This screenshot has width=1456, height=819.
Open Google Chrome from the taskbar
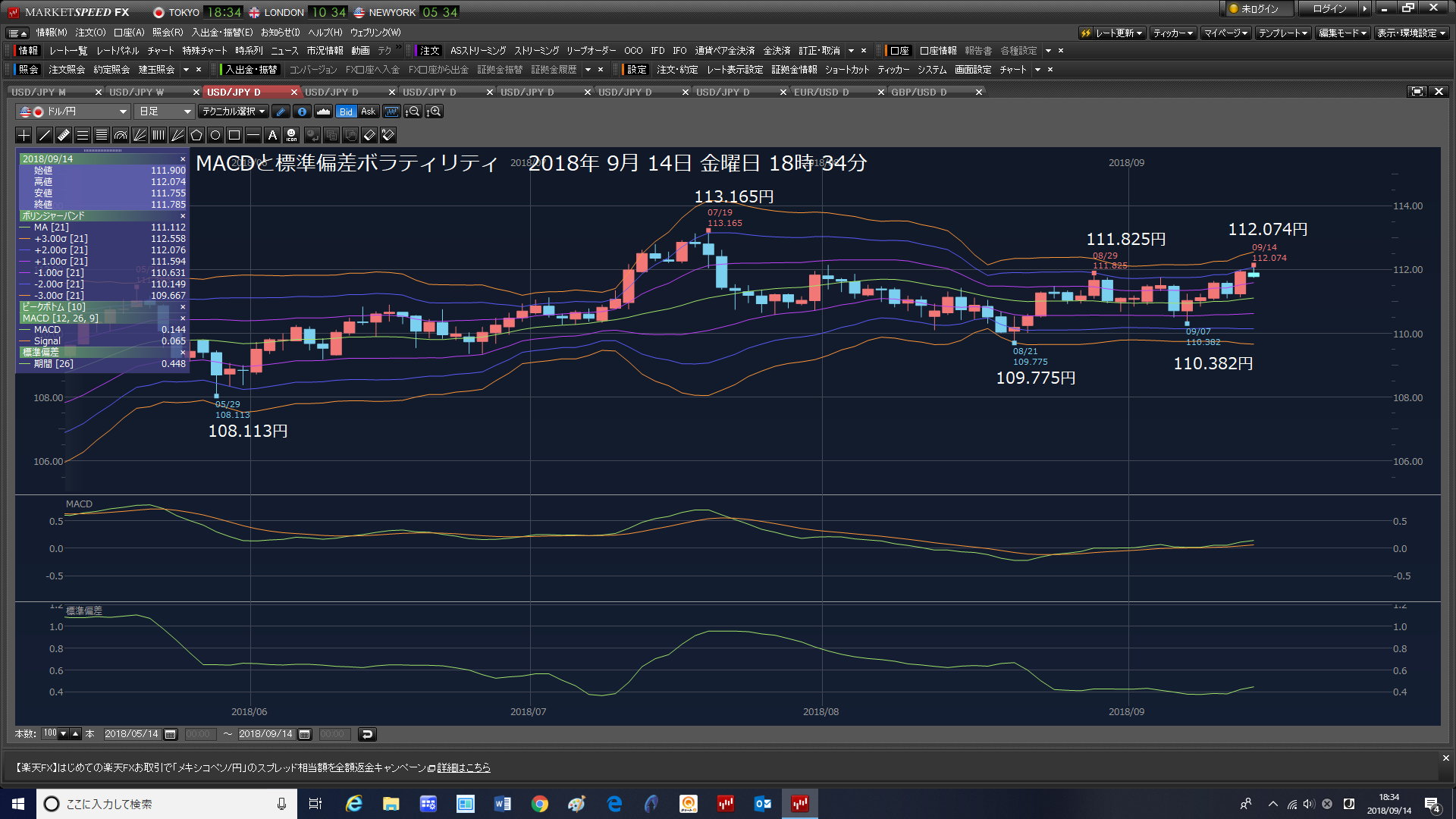point(540,804)
